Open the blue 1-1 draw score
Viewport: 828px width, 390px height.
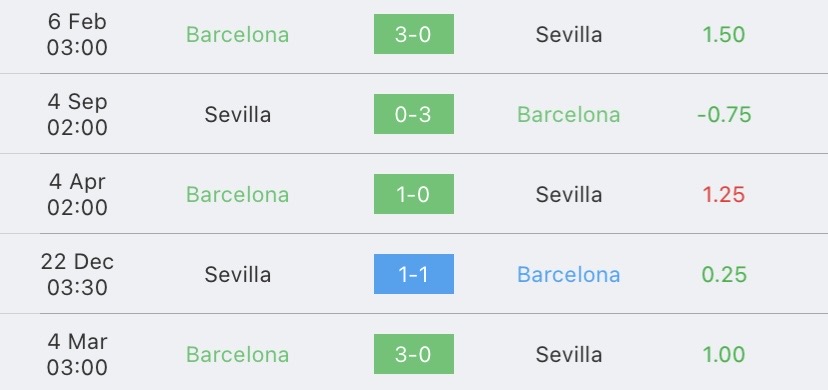413,274
